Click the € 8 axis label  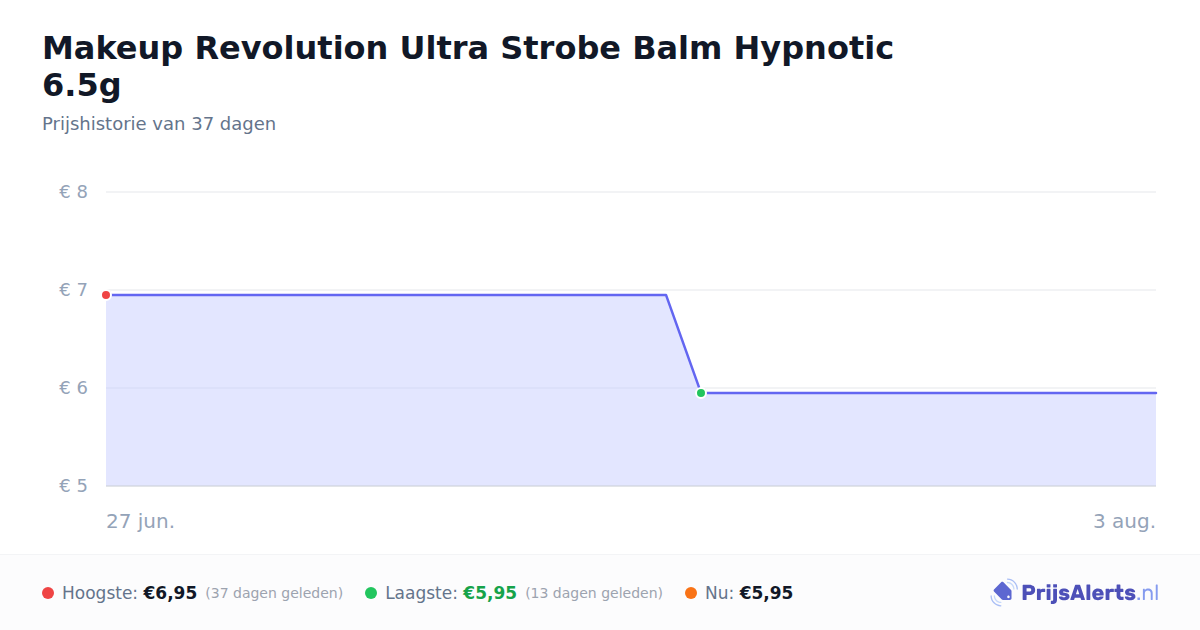tap(73, 192)
